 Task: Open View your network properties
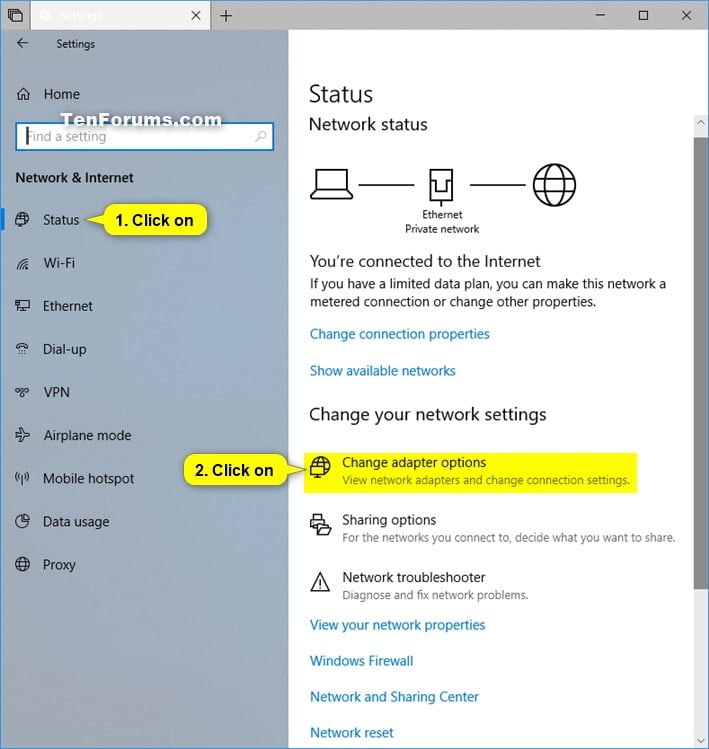click(x=397, y=625)
